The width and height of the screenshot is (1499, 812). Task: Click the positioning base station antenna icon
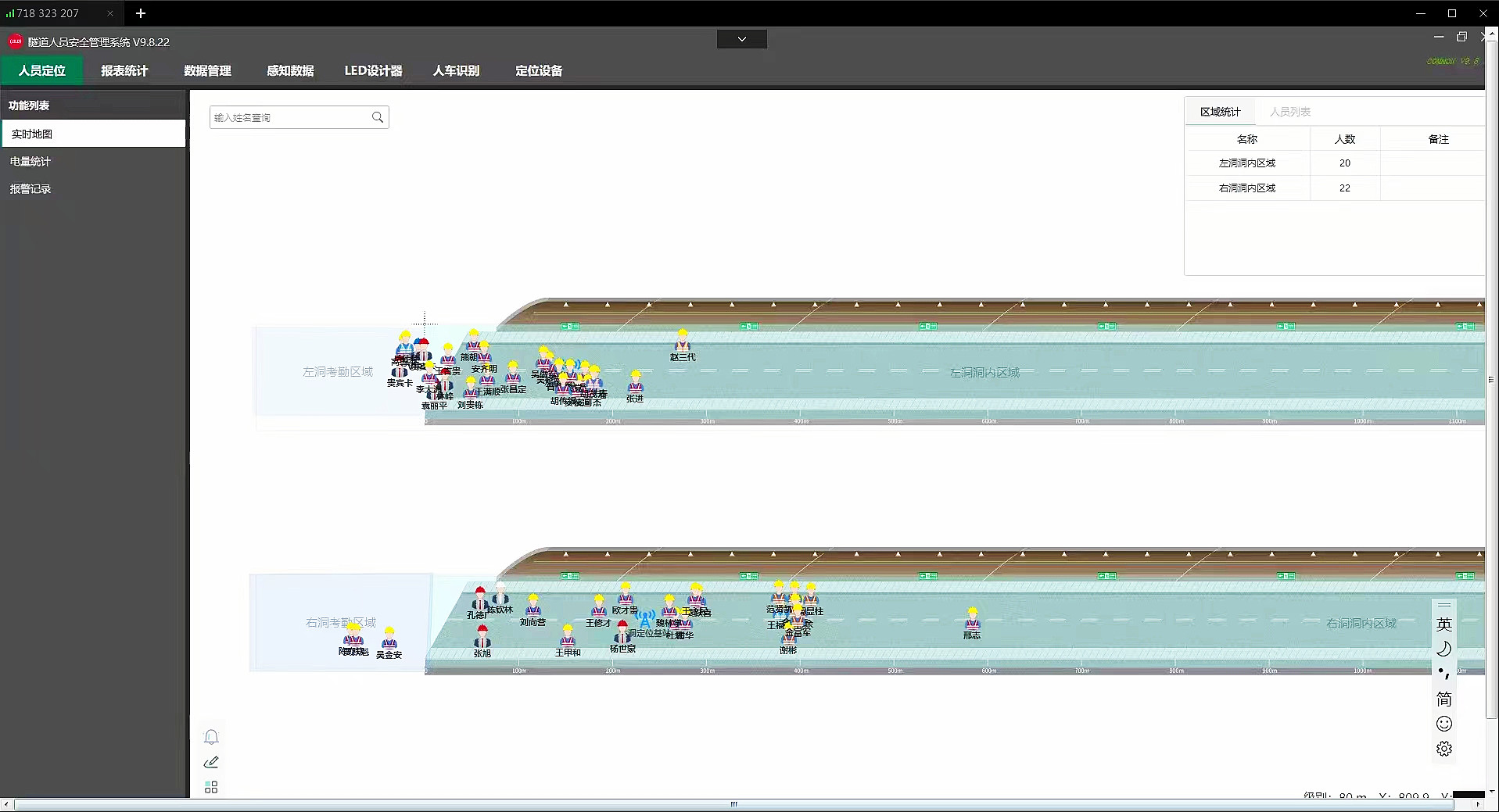pyautogui.click(x=644, y=620)
